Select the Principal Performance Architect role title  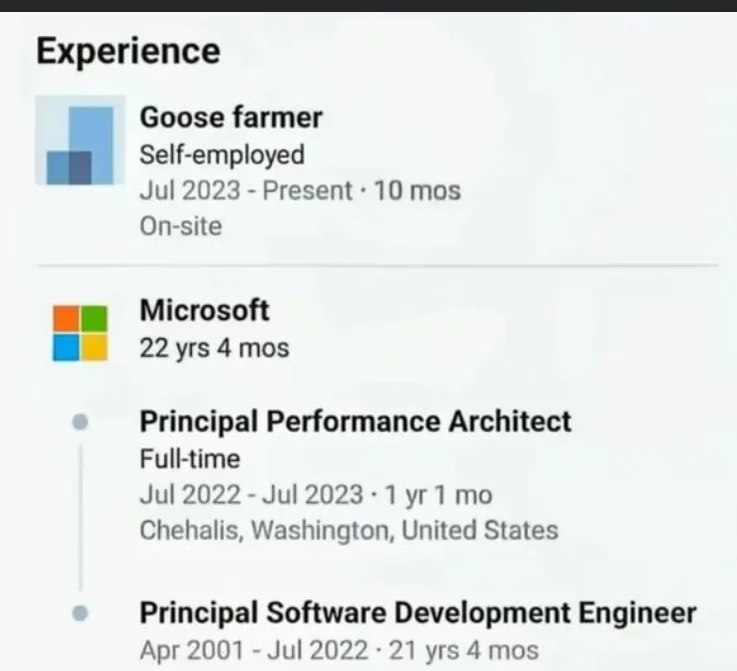click(x=355, y=421)
